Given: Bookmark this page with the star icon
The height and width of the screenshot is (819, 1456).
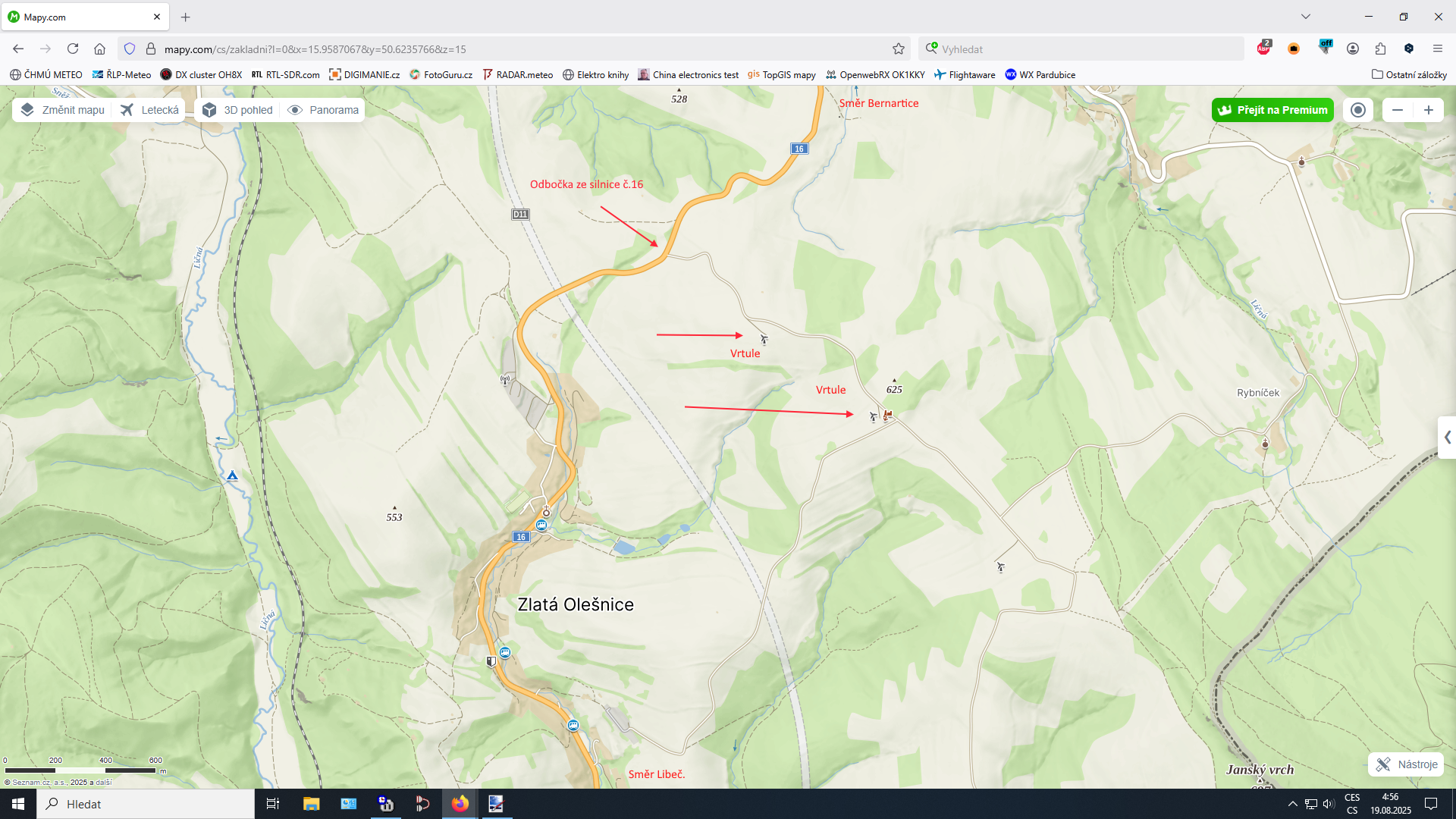Looking at the screenshot, I should coord(899,49).
